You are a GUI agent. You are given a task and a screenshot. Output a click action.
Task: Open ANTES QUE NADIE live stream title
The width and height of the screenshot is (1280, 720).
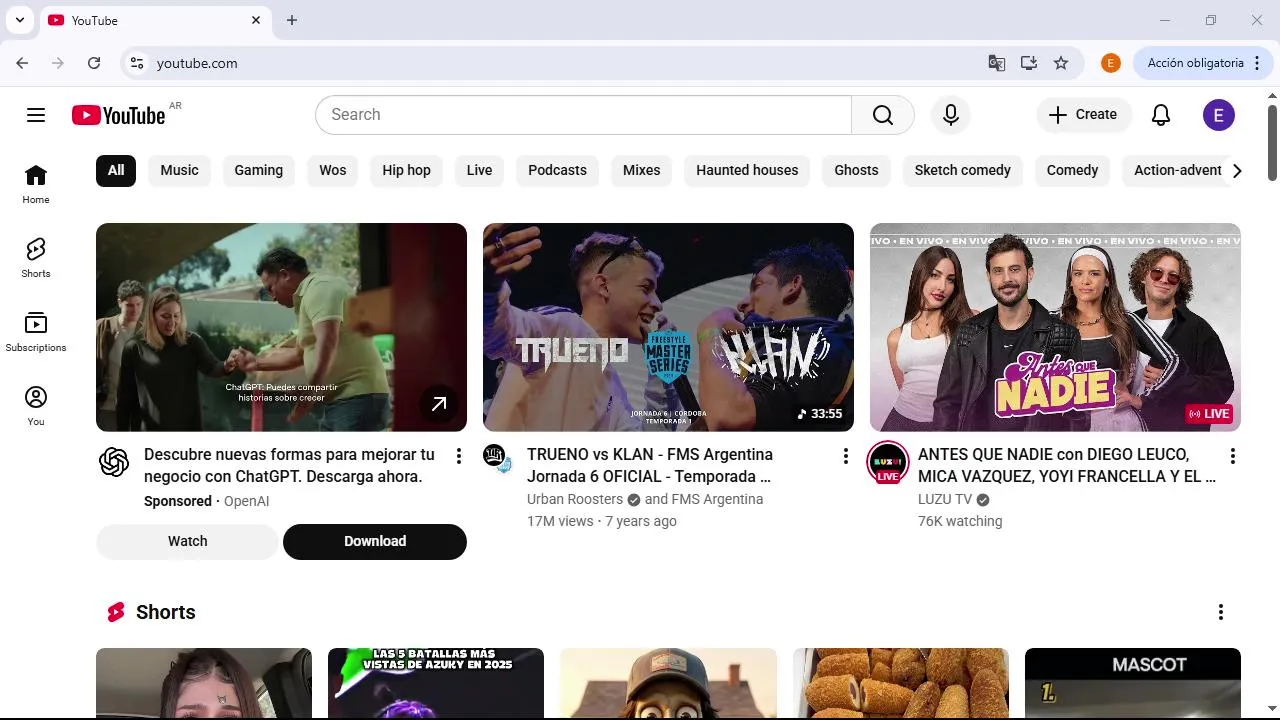1067,465
